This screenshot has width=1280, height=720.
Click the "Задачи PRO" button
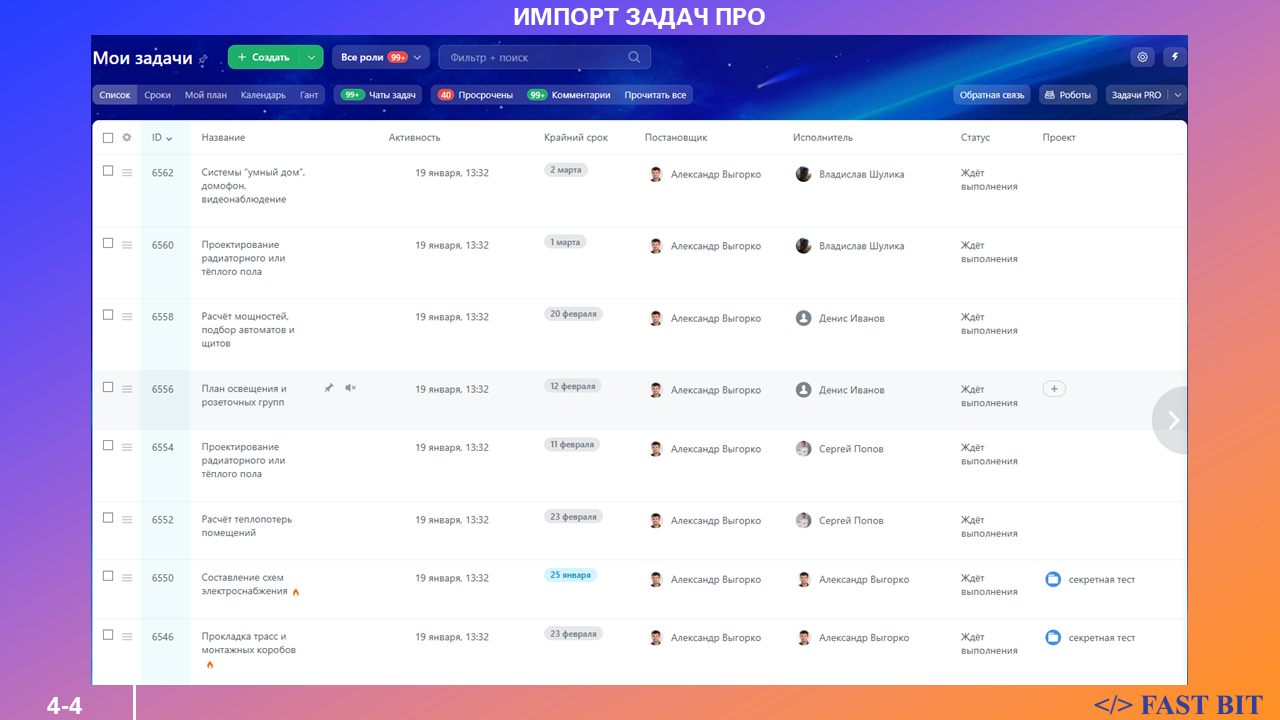click(1137, 95)
